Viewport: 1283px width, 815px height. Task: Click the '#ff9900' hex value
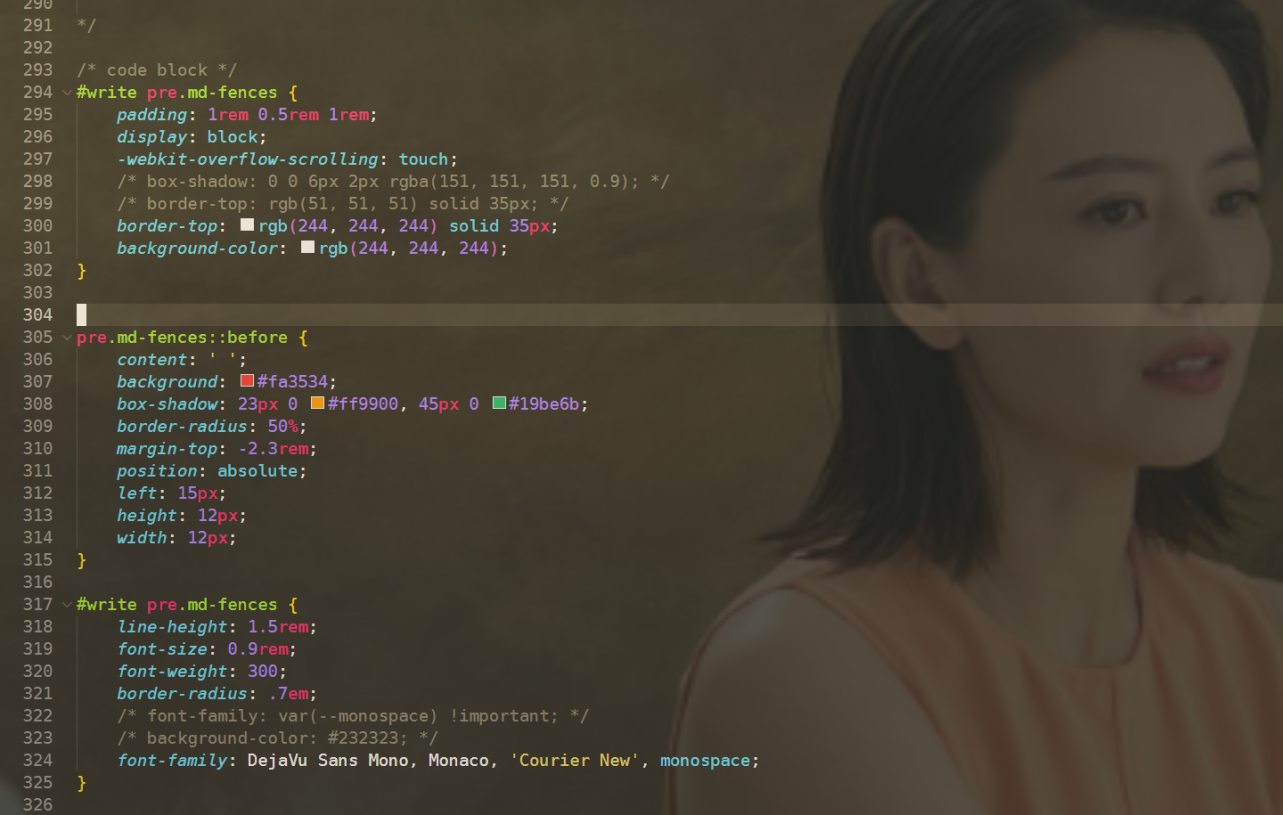point(363,404)
